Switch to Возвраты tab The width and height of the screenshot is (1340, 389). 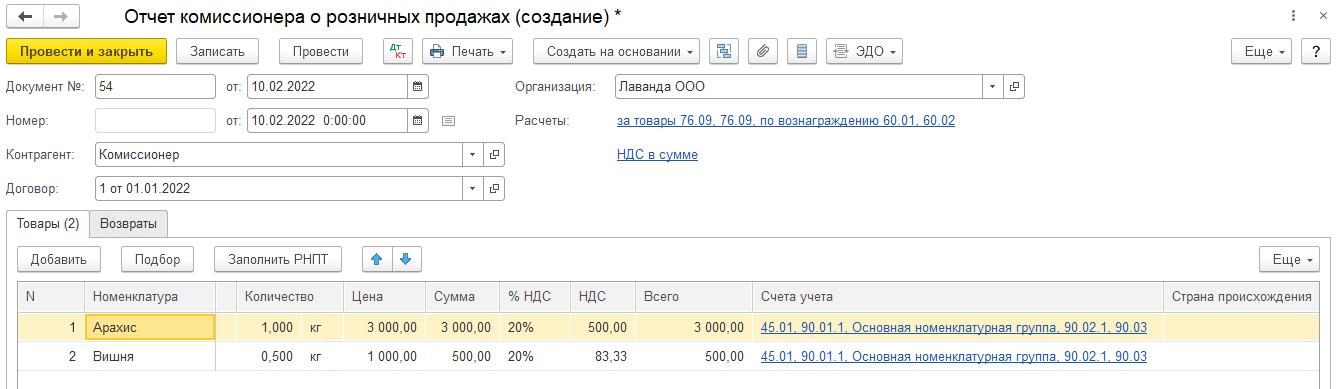click(x=128, y=223)
